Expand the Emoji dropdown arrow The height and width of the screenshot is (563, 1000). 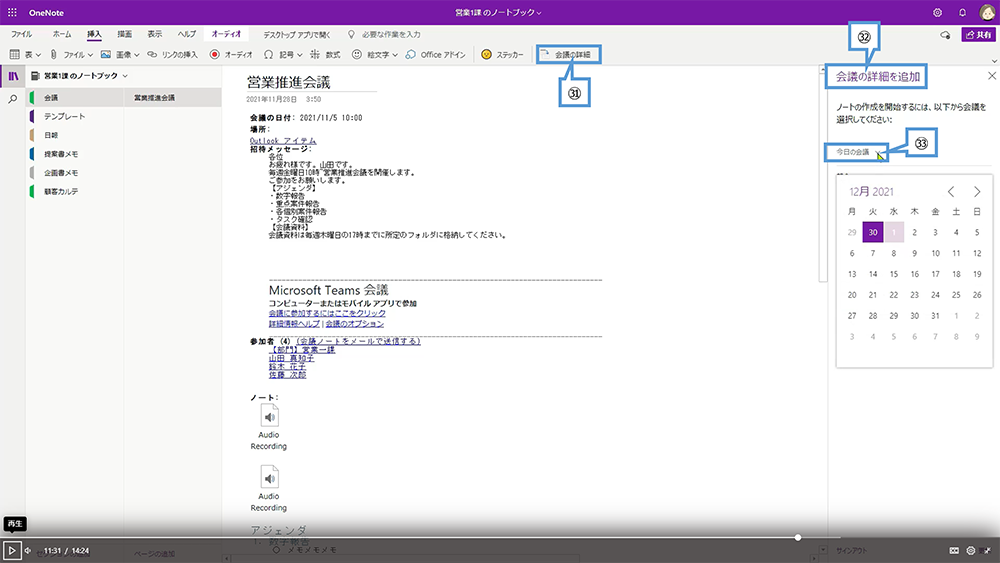[395, 55]
